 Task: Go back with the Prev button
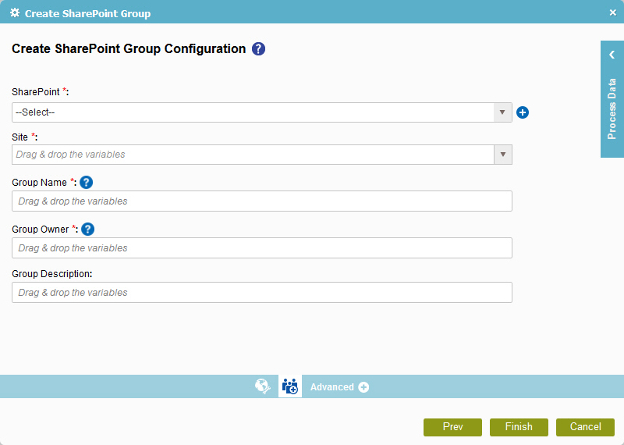[x=452, y=427]
